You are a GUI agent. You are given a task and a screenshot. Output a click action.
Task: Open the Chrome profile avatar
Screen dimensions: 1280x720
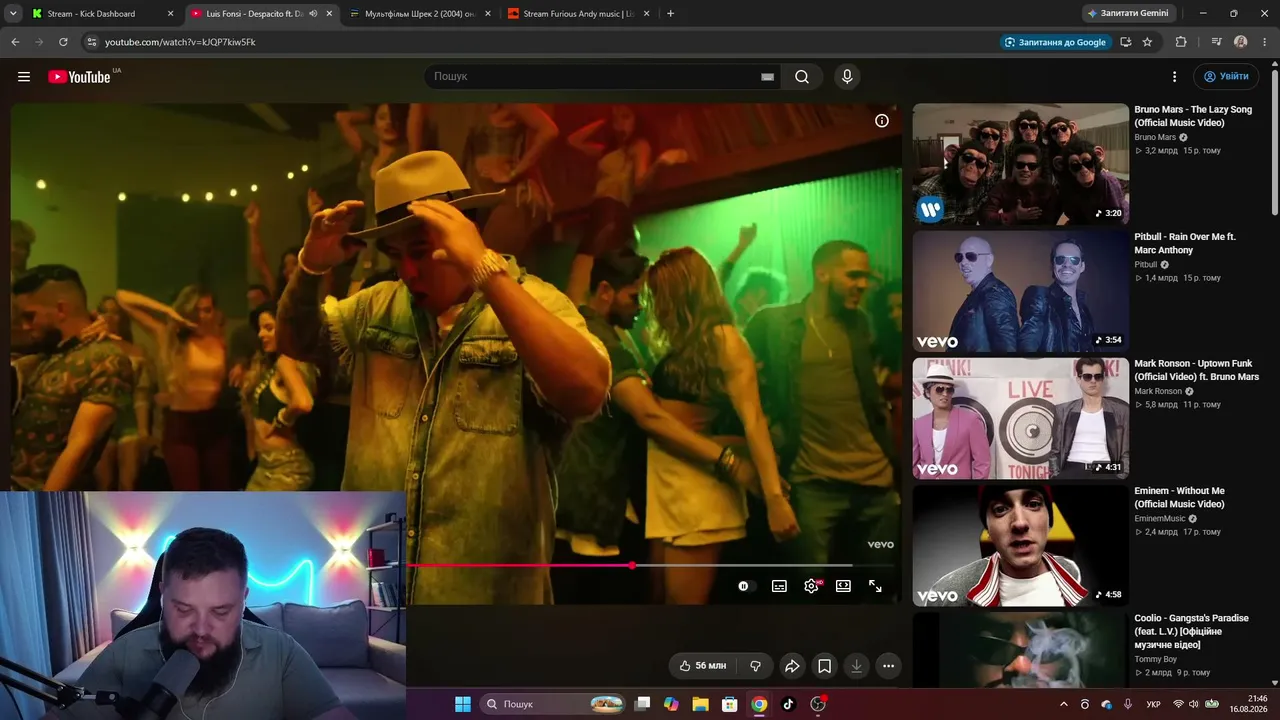point(1240,42)
